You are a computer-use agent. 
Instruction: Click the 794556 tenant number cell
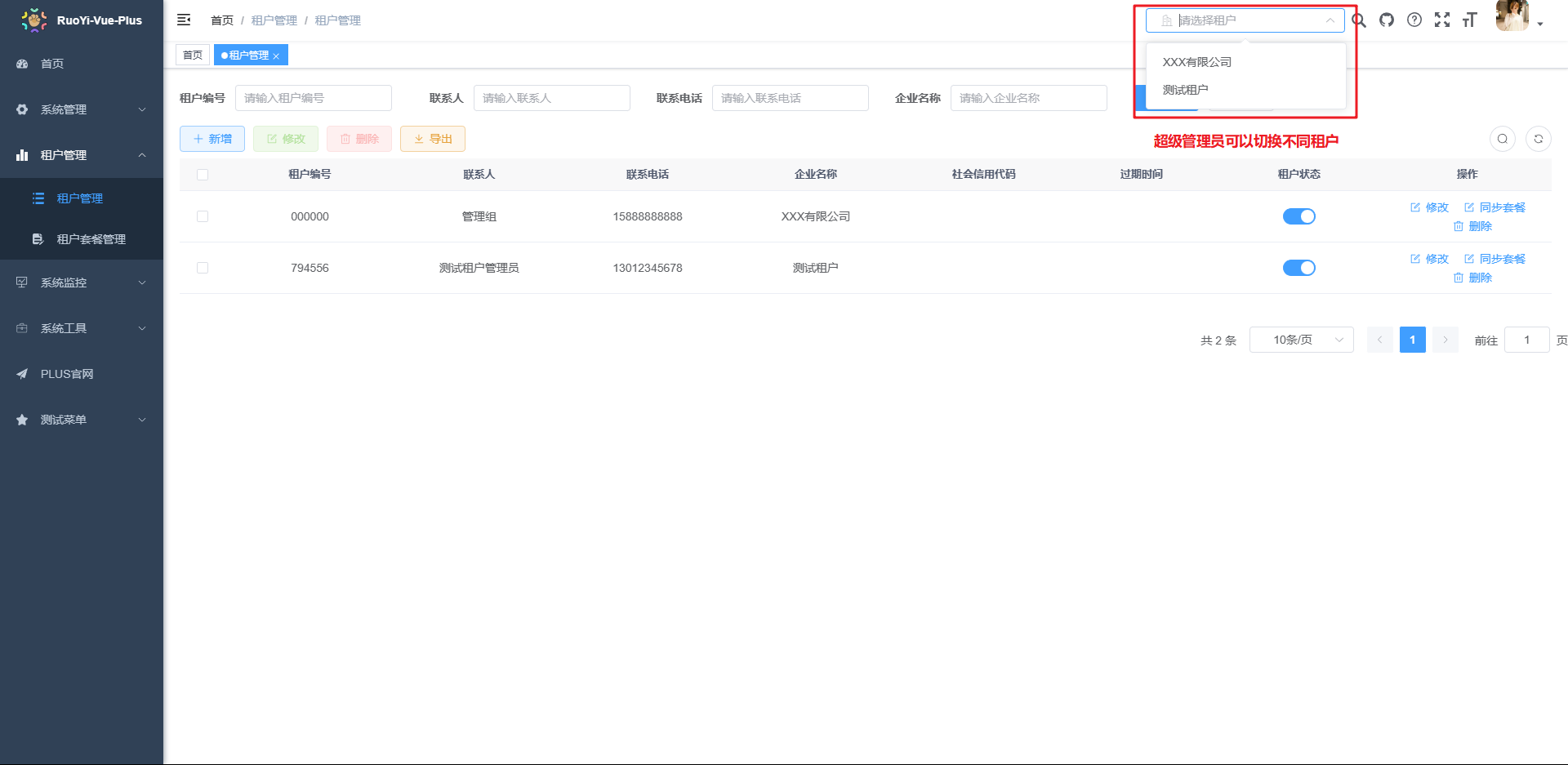pyautogui.click(x=310, y=268)
